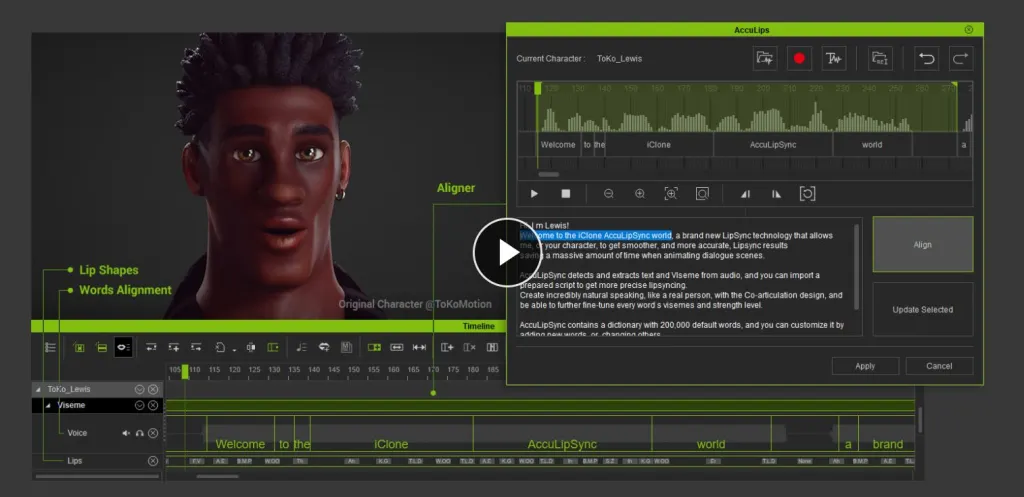Screen dimensions: 1024x497
Task: Click the add-key timeline icon
Action: pyautogui.click(x=174, y=347)
